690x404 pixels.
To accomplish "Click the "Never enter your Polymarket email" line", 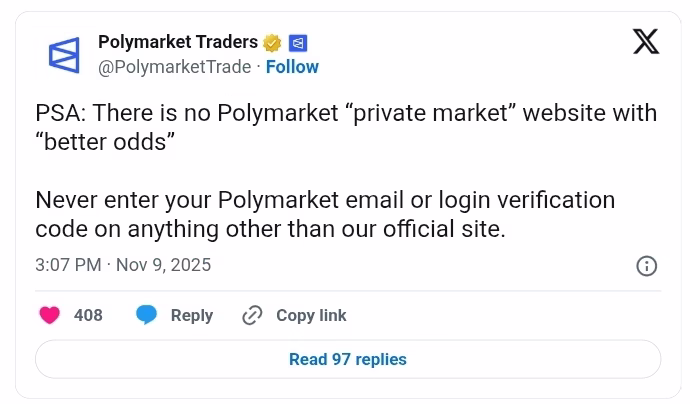I will [x=325, y=200].
